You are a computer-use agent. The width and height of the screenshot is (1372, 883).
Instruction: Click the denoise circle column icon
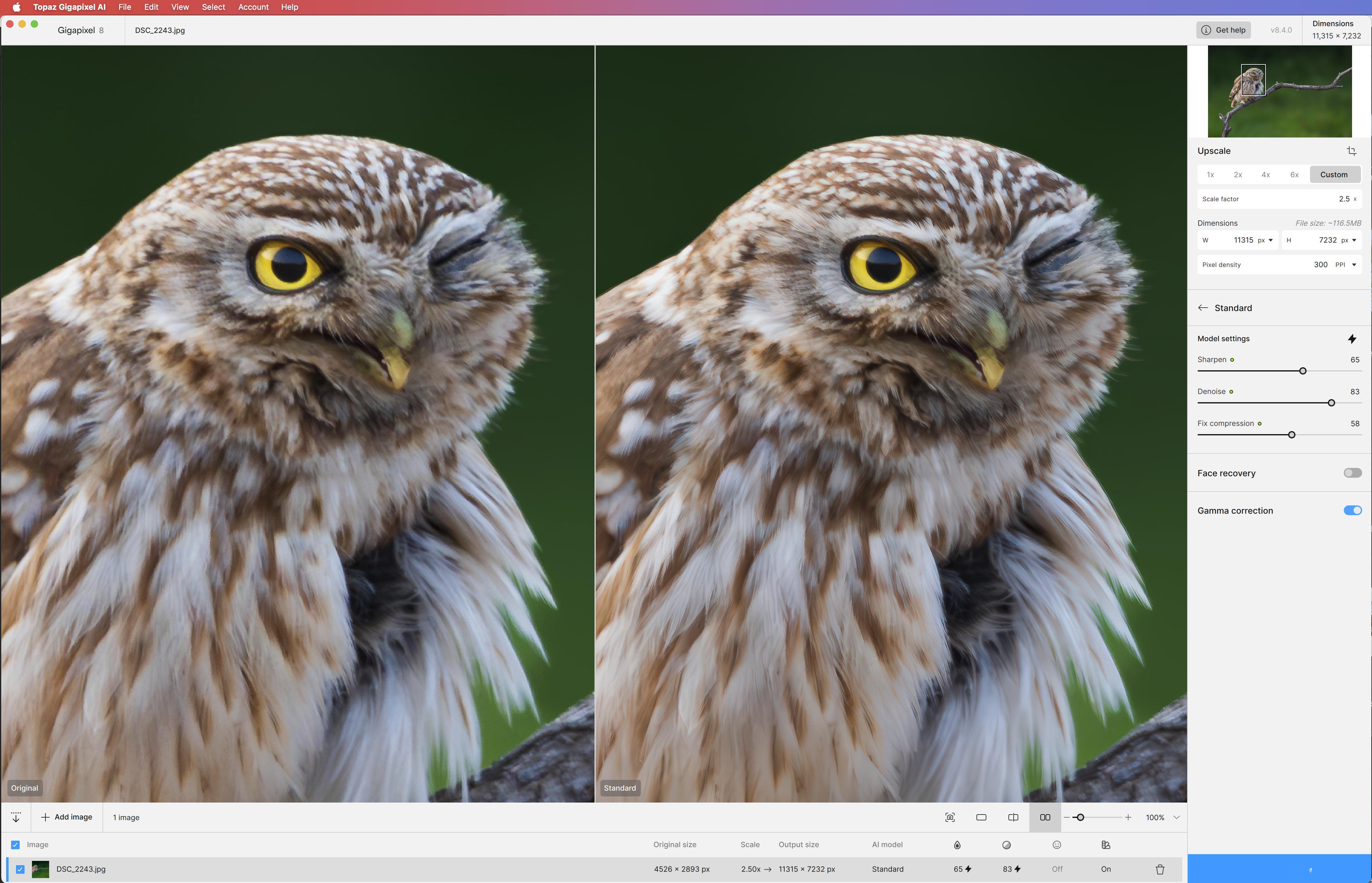1006,845
